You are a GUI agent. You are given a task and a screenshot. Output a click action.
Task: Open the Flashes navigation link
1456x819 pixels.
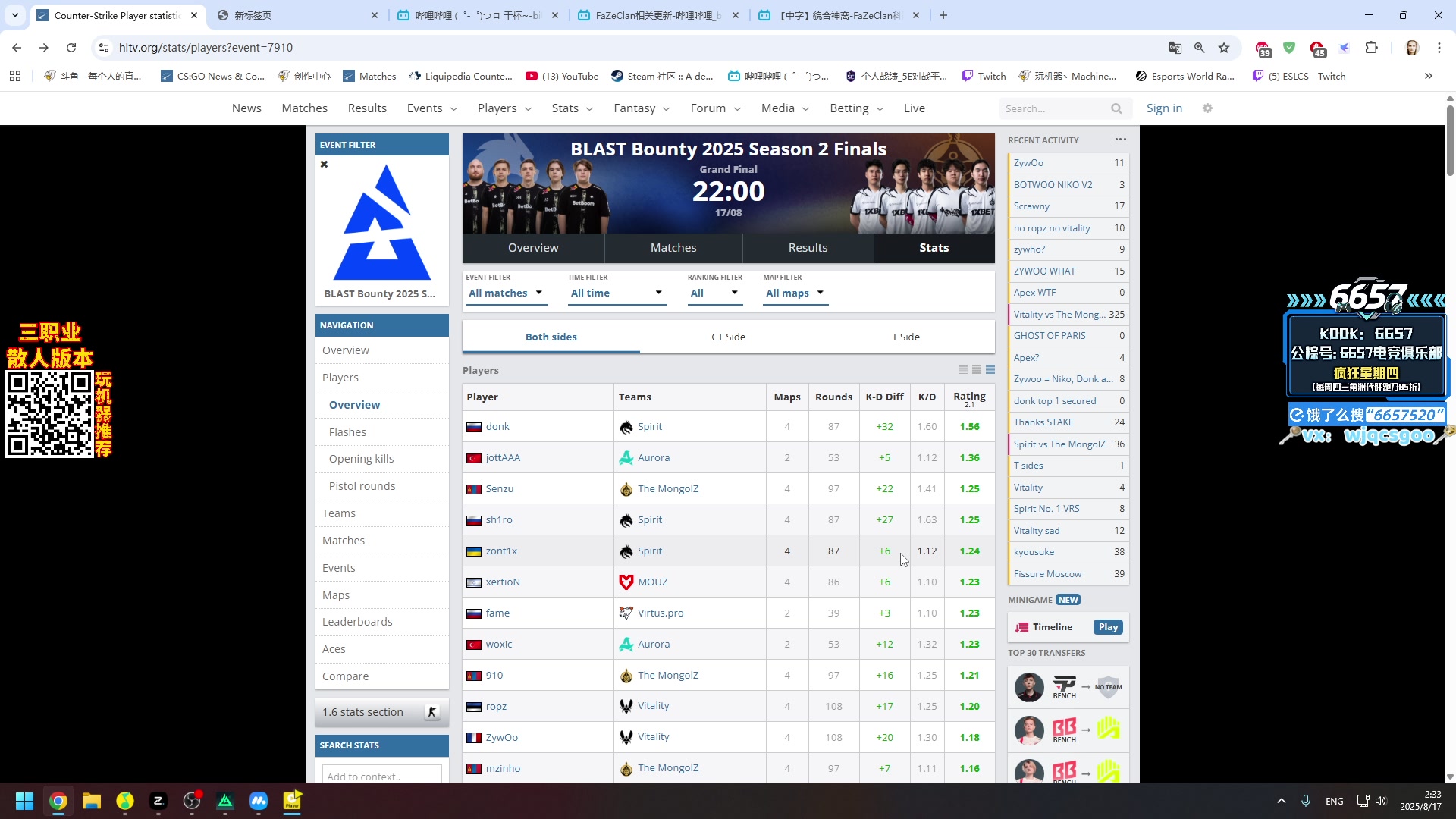pyautogui.click(x=347, y=432)
